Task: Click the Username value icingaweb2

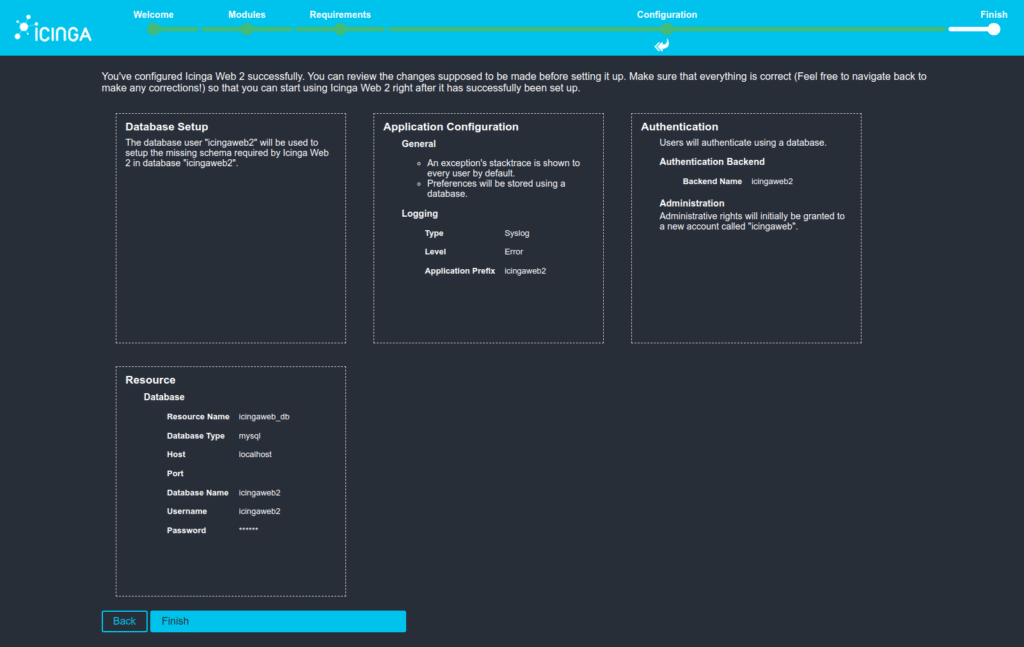Action: (259, 511)
